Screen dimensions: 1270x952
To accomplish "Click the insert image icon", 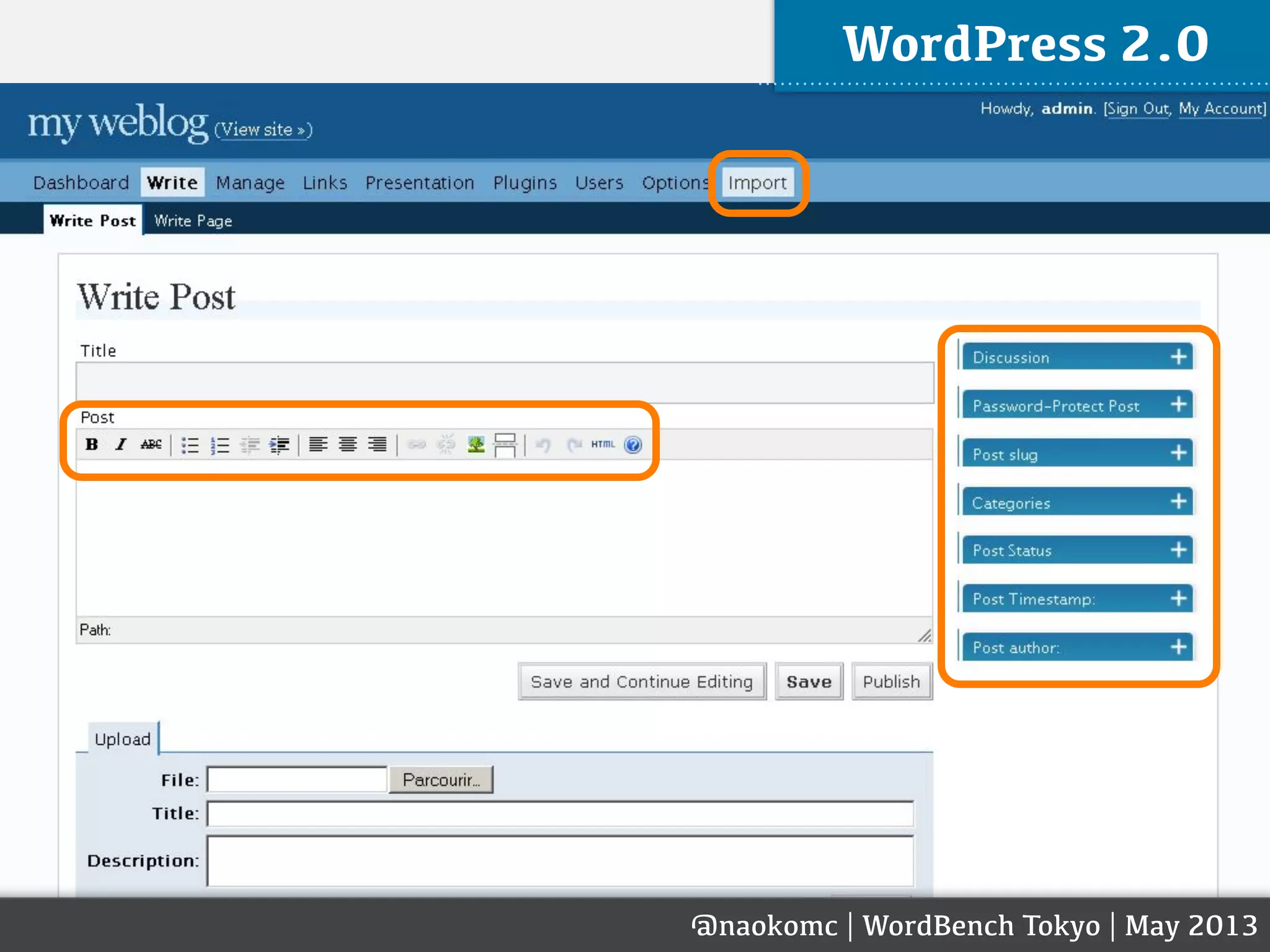I will (x=476, y=444).
